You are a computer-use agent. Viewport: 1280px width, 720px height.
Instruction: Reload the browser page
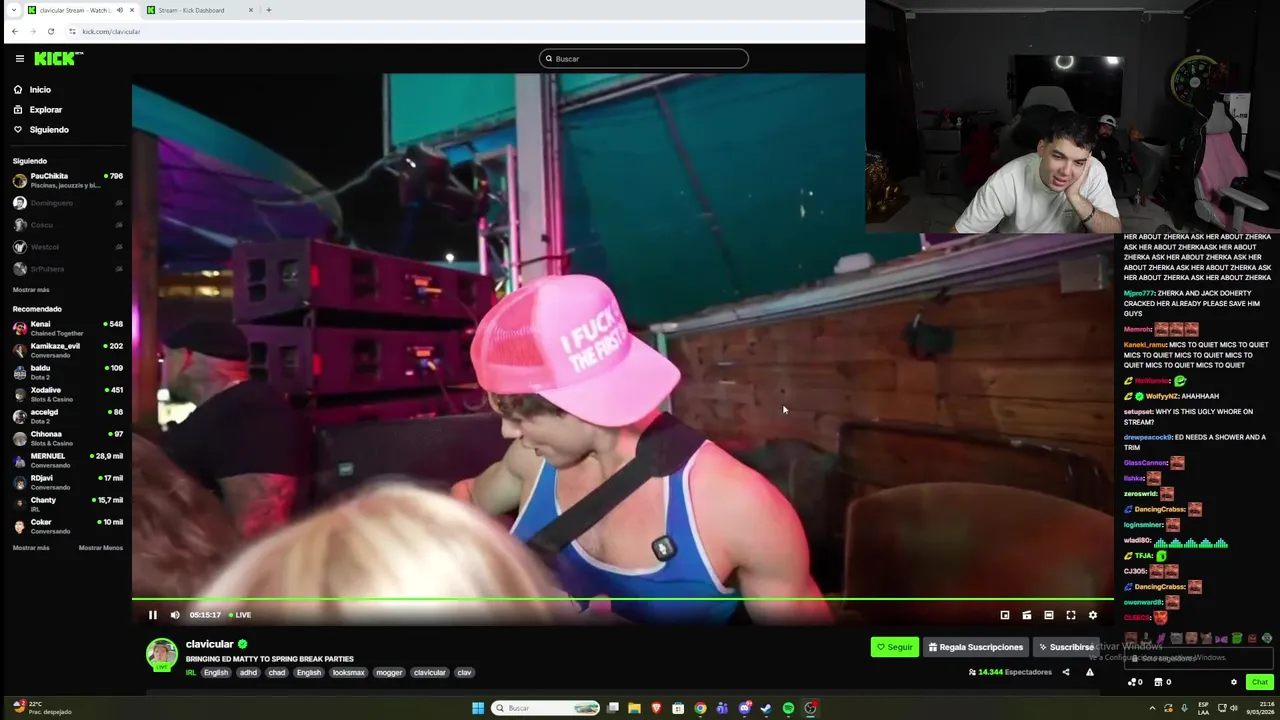(x=51, y=31)
